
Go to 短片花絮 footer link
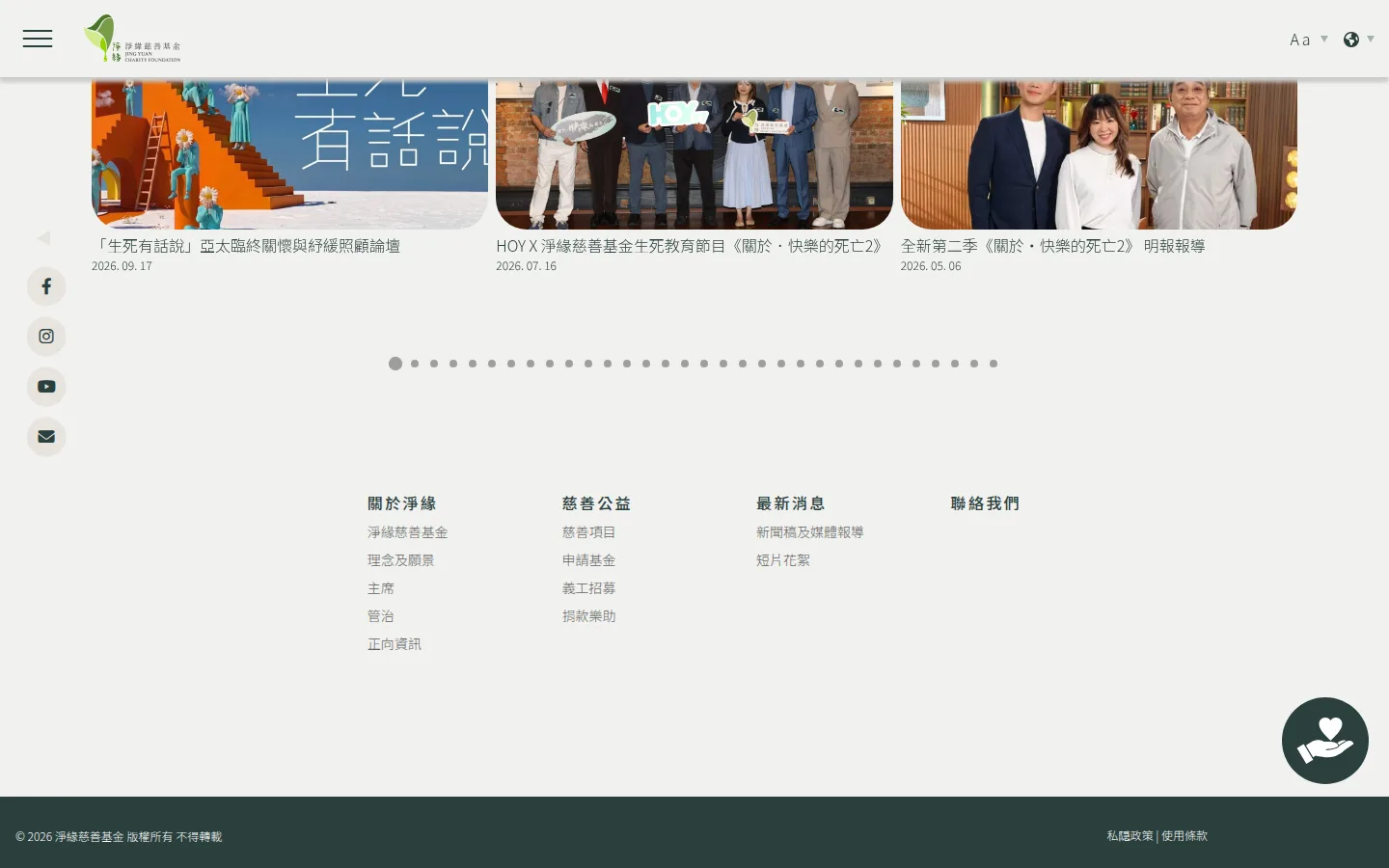(x=783, y=560)
